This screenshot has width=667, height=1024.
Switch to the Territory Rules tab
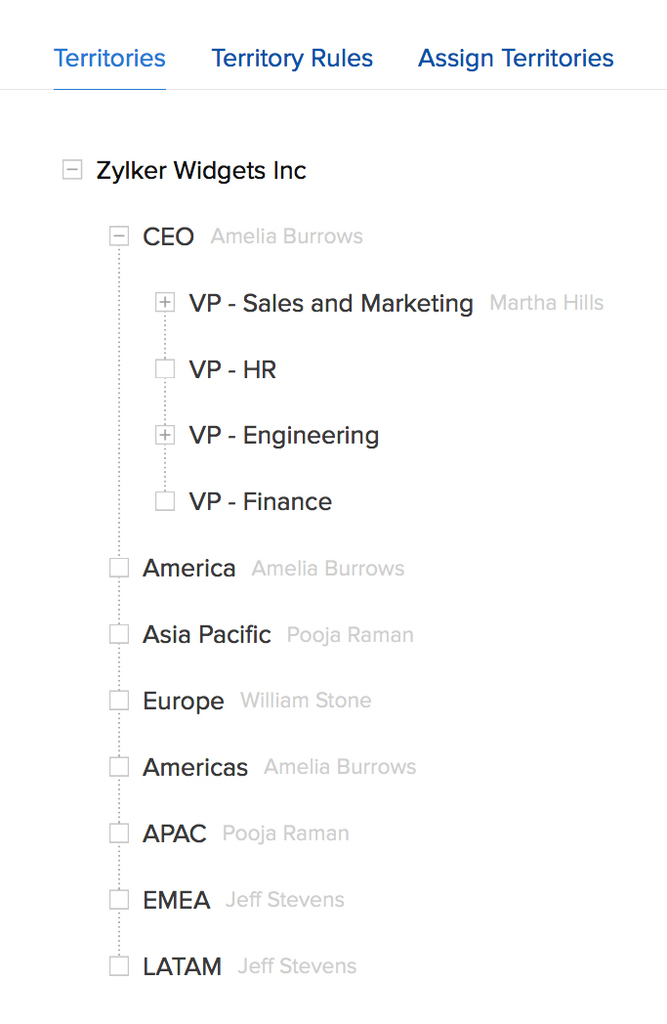point(292,58)
